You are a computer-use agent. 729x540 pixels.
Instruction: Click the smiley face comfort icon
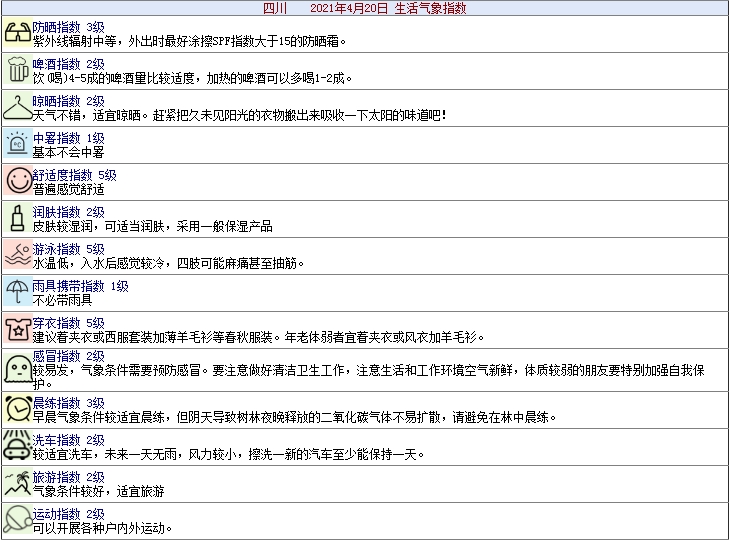pos(17,181)
